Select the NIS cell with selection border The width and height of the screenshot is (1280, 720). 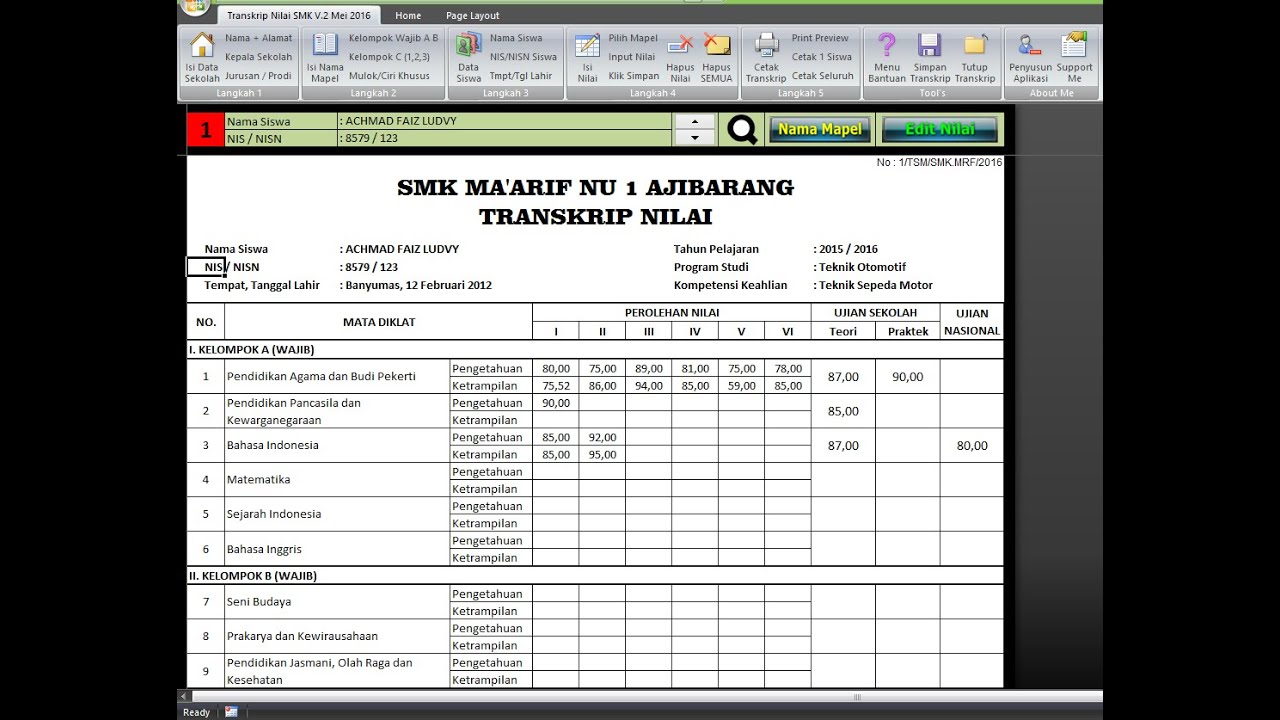(x=206, y=267)
